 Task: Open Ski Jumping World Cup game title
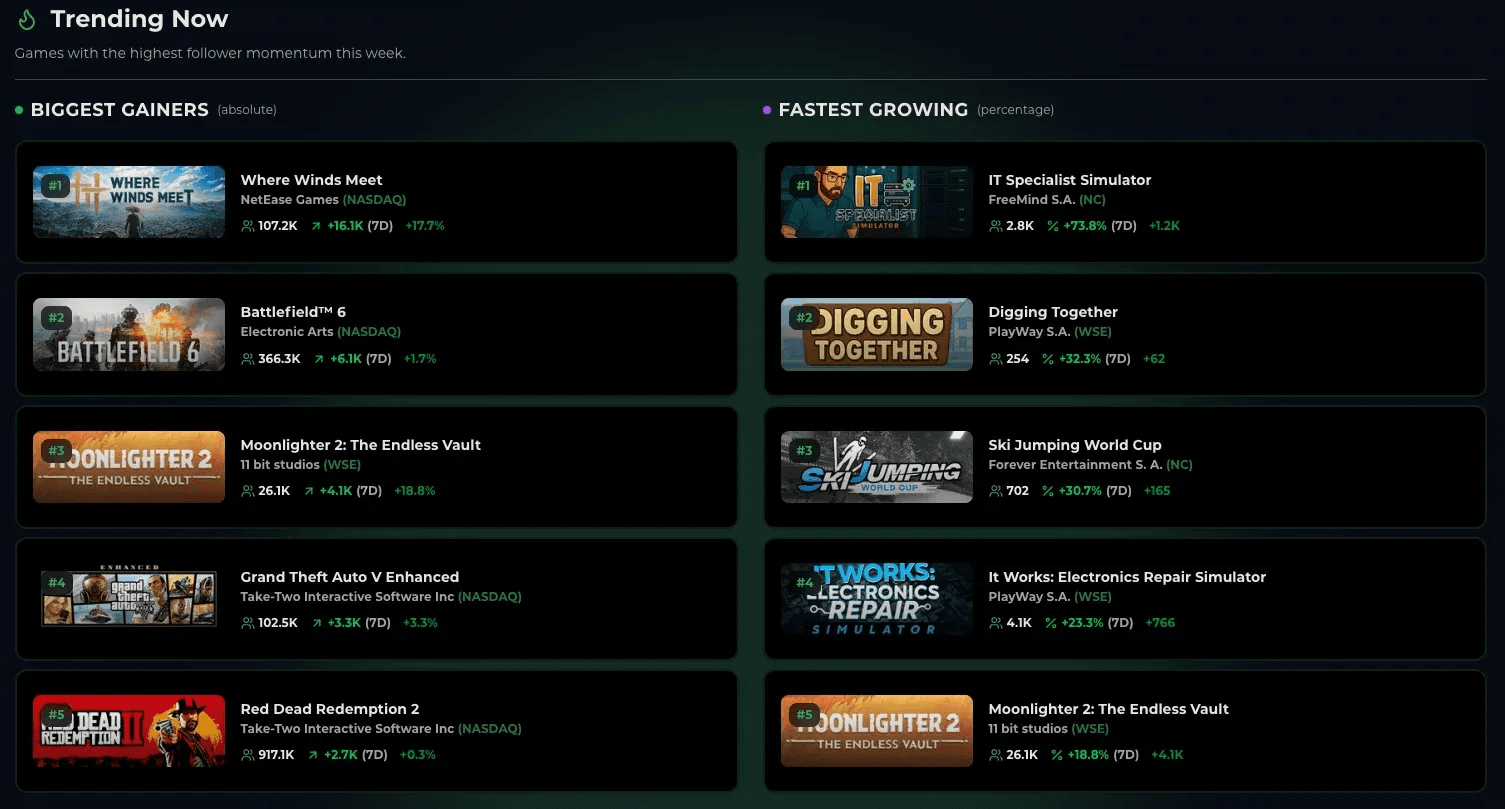coord(1074,445)
